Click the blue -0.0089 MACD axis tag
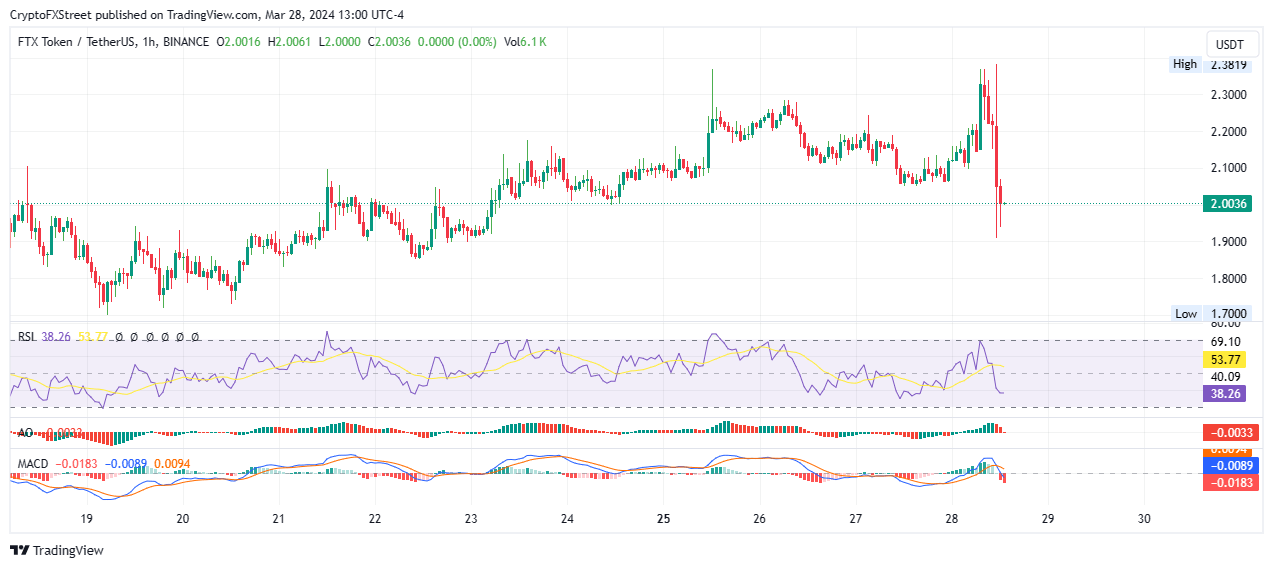The height and width of the screenshot is (568, 1273). pyautogui.click(x=1229, y=466)
